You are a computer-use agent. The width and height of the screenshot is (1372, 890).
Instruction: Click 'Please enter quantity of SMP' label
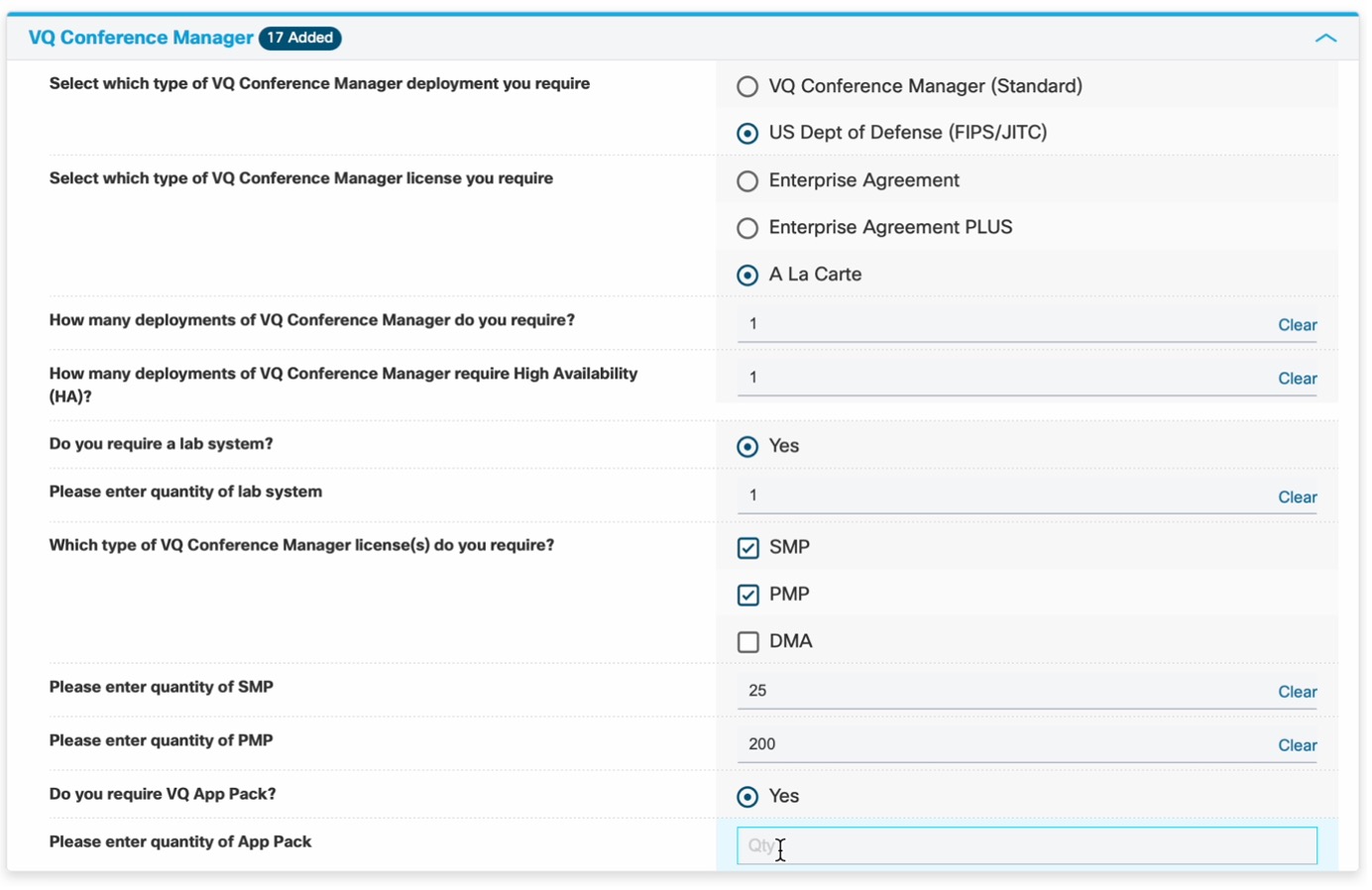(x=162, y=687)
